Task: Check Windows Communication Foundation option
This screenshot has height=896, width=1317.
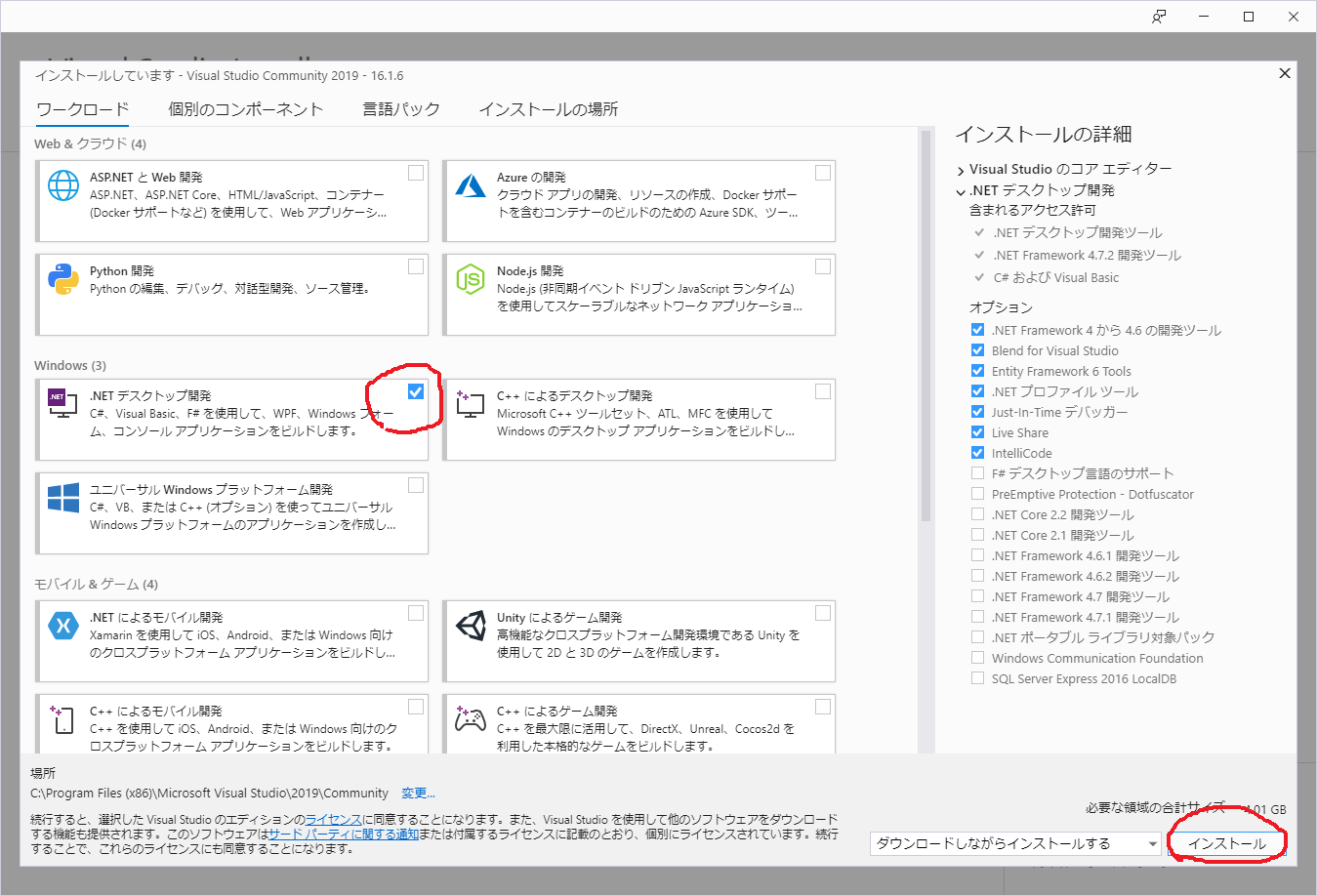Action: tap(977, 658)
